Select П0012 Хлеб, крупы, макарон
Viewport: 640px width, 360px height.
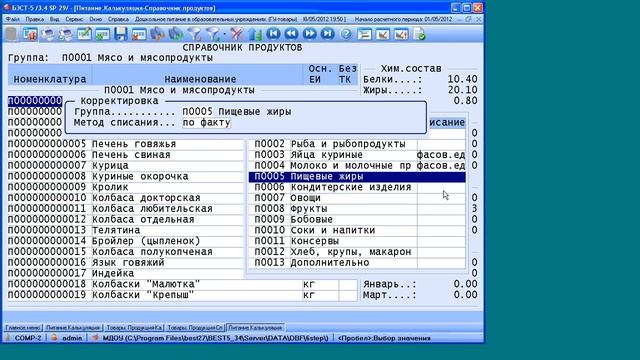click(356, 252)
